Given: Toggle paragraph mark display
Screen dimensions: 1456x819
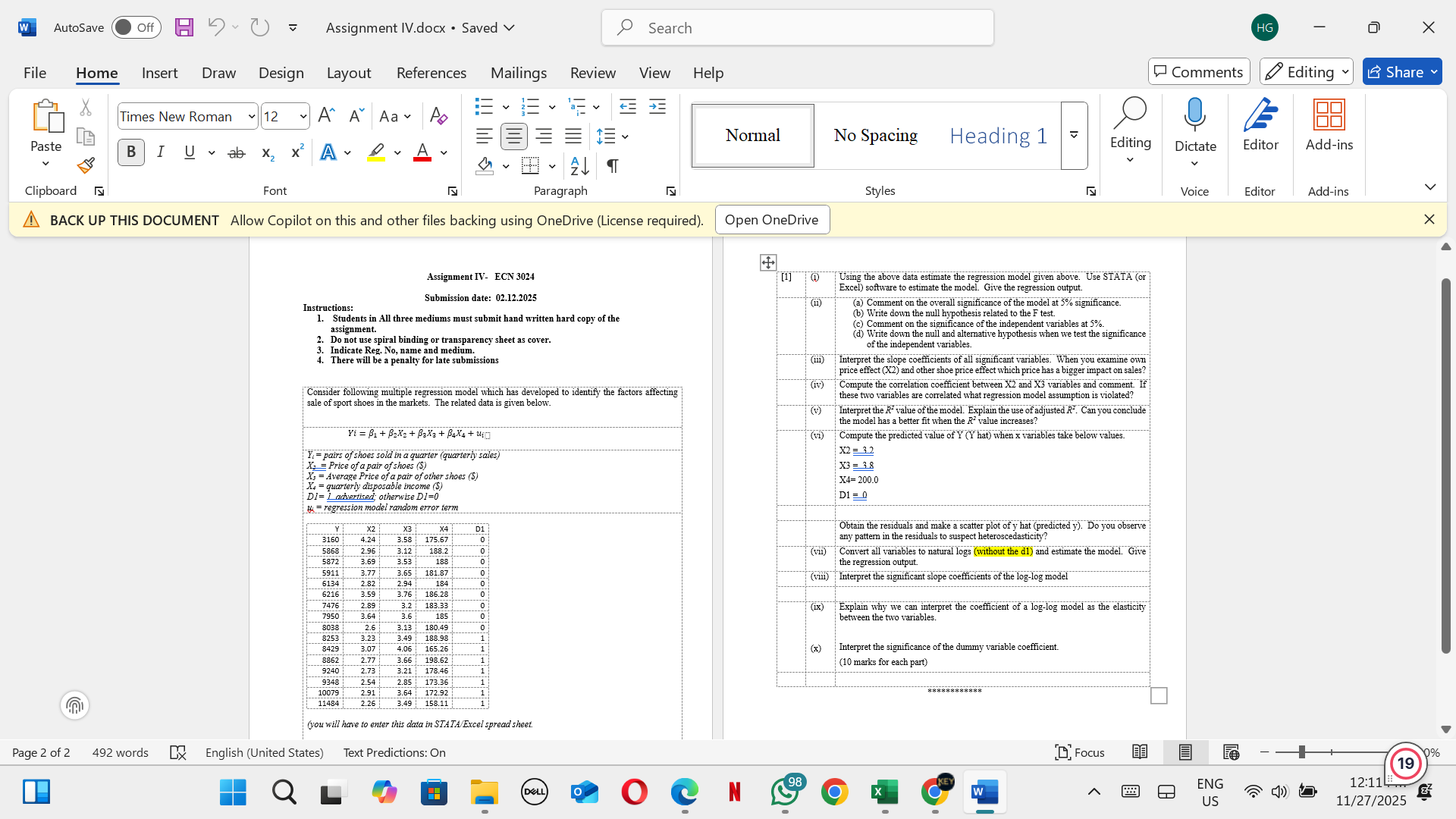Looking at the screenshot, I should pyautogui.click(x=613, y=165).
